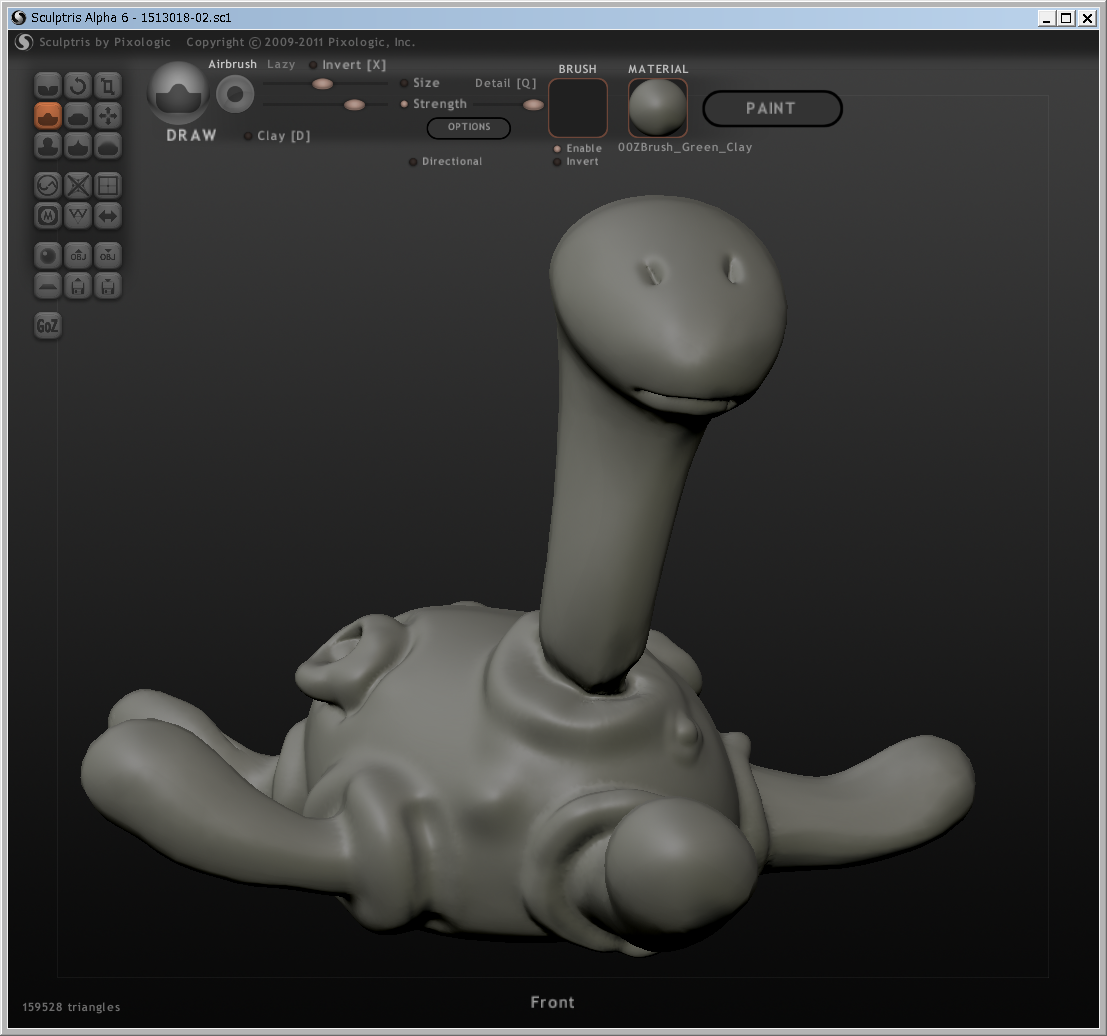Toggle brush Enable option

tap(578, 148)
